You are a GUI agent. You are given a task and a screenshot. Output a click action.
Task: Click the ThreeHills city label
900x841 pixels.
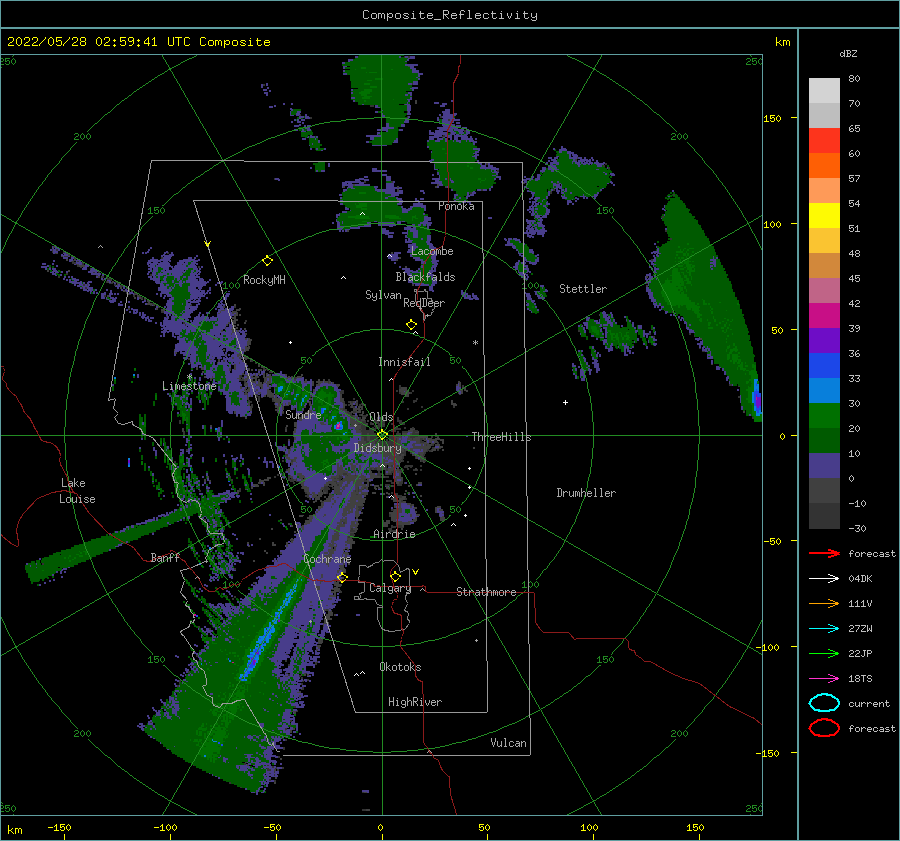[x=501, y=437]
